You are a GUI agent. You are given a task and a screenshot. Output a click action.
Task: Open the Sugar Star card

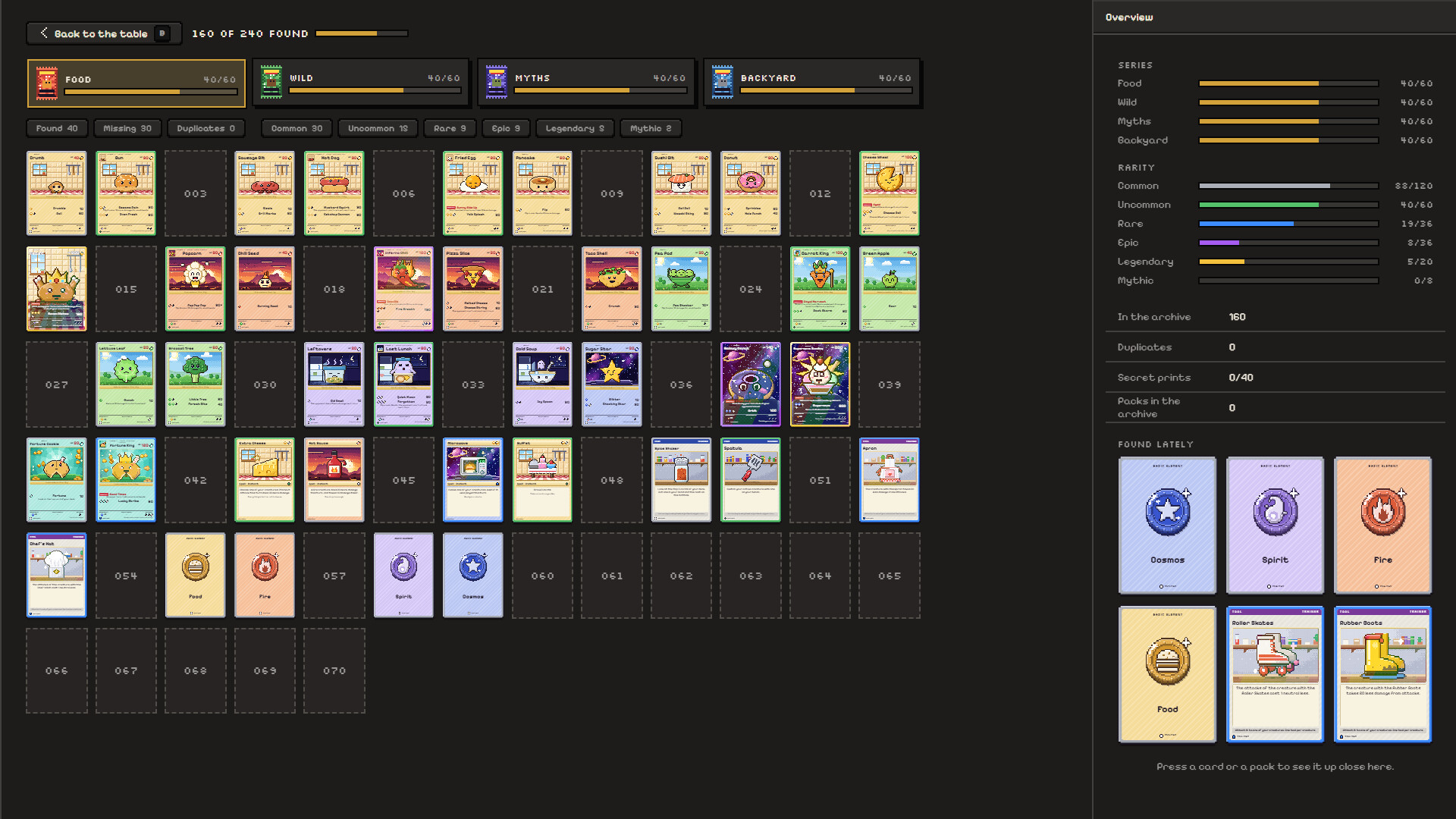coord(612,384)
